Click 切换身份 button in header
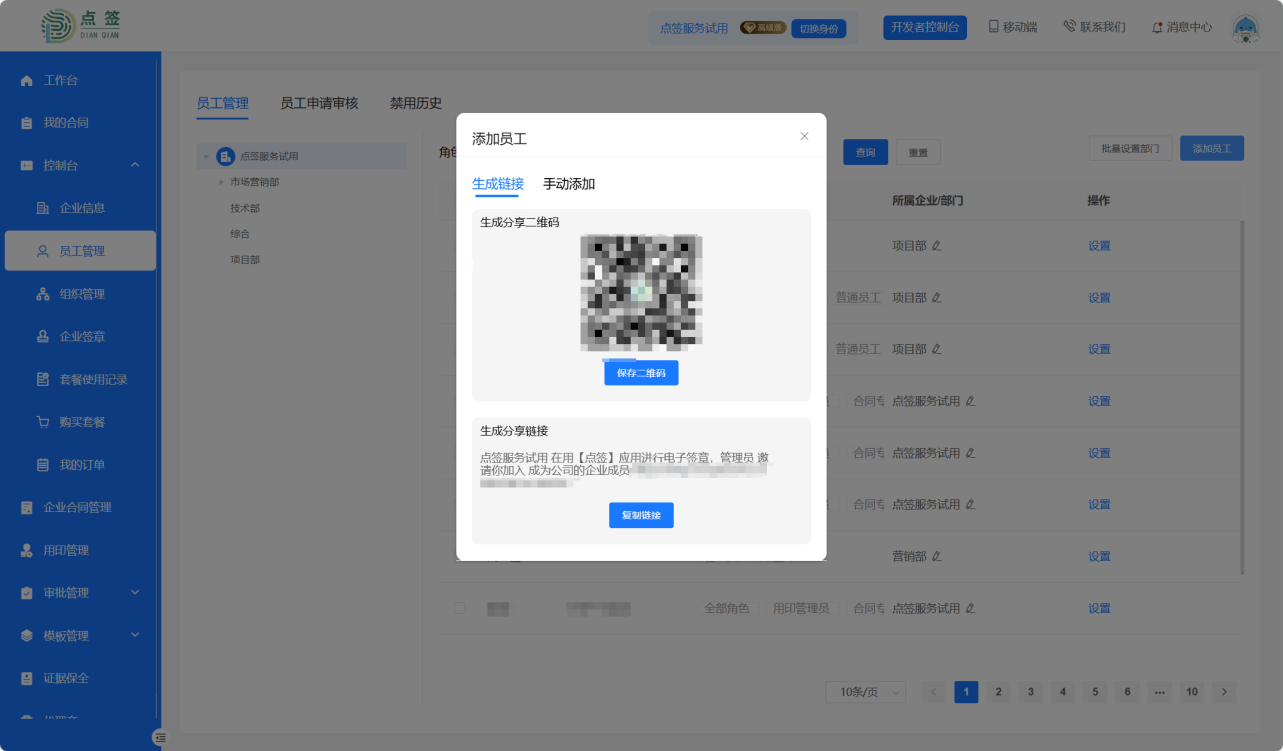 (819, 28)
